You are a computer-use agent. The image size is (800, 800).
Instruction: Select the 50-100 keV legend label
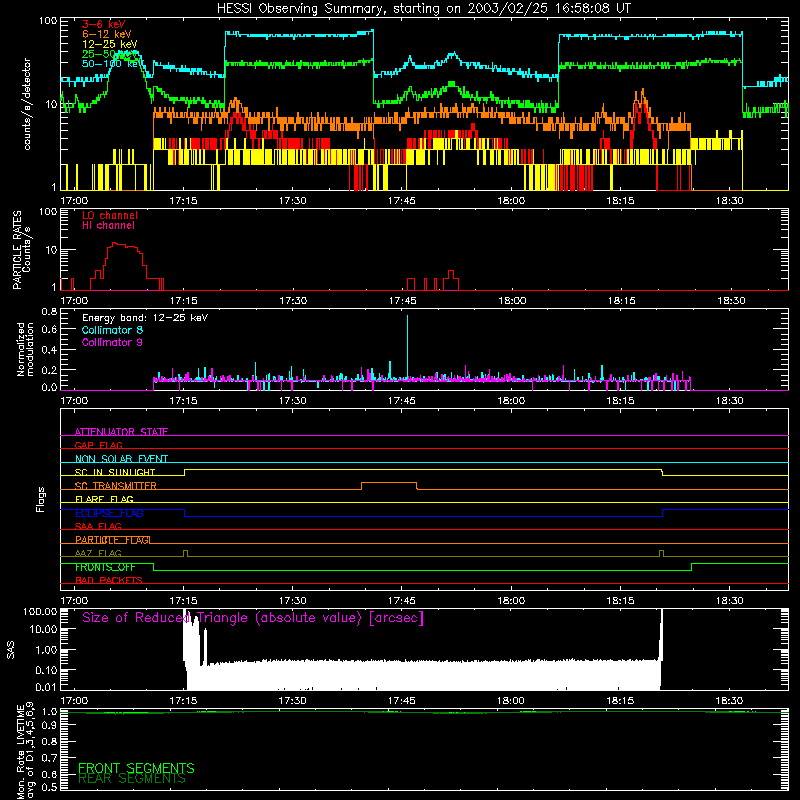(112, 63)
